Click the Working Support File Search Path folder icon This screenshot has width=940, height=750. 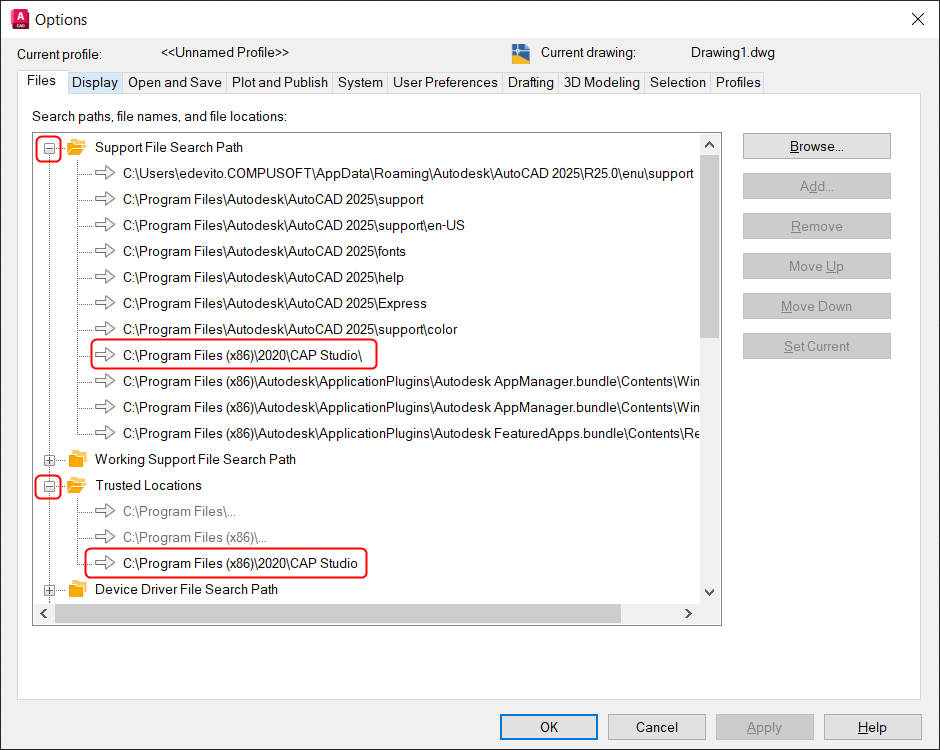(77, 460)
